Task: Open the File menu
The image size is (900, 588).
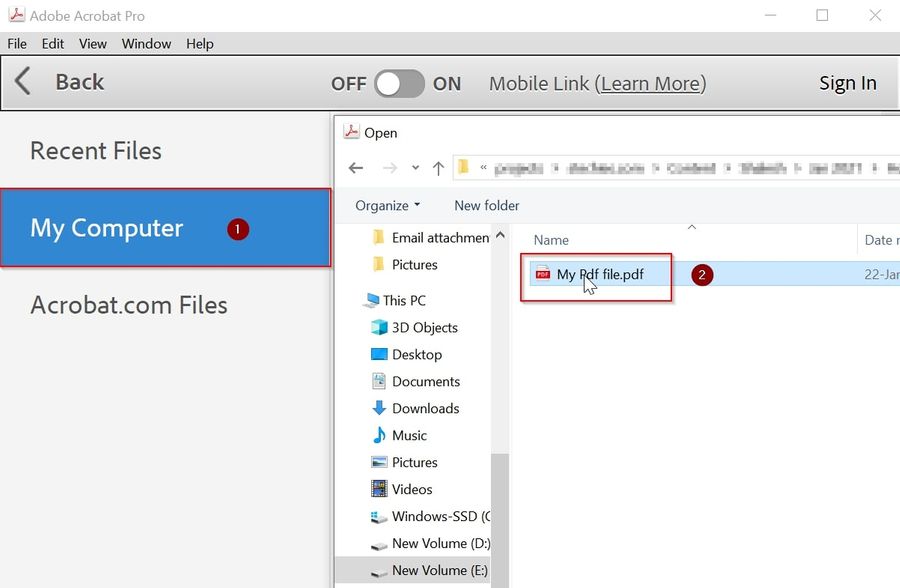Action: (17, 44)
